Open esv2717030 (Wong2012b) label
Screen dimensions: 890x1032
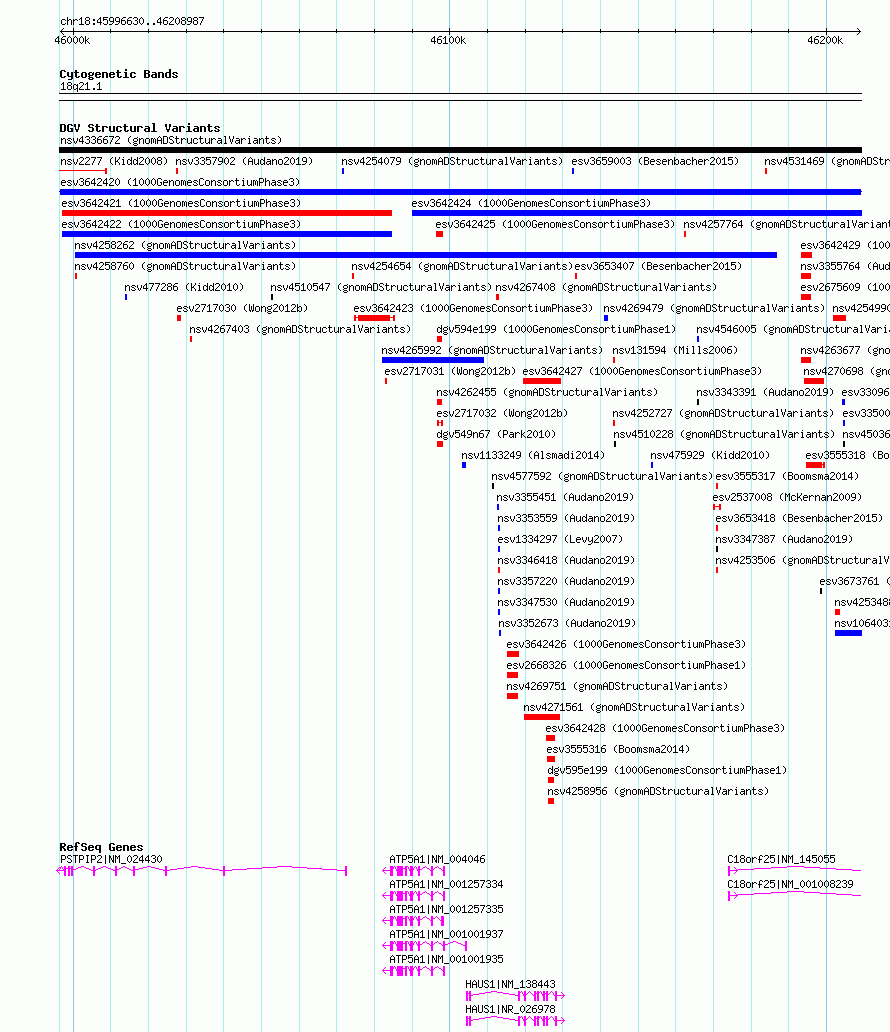tap(242, 308)
